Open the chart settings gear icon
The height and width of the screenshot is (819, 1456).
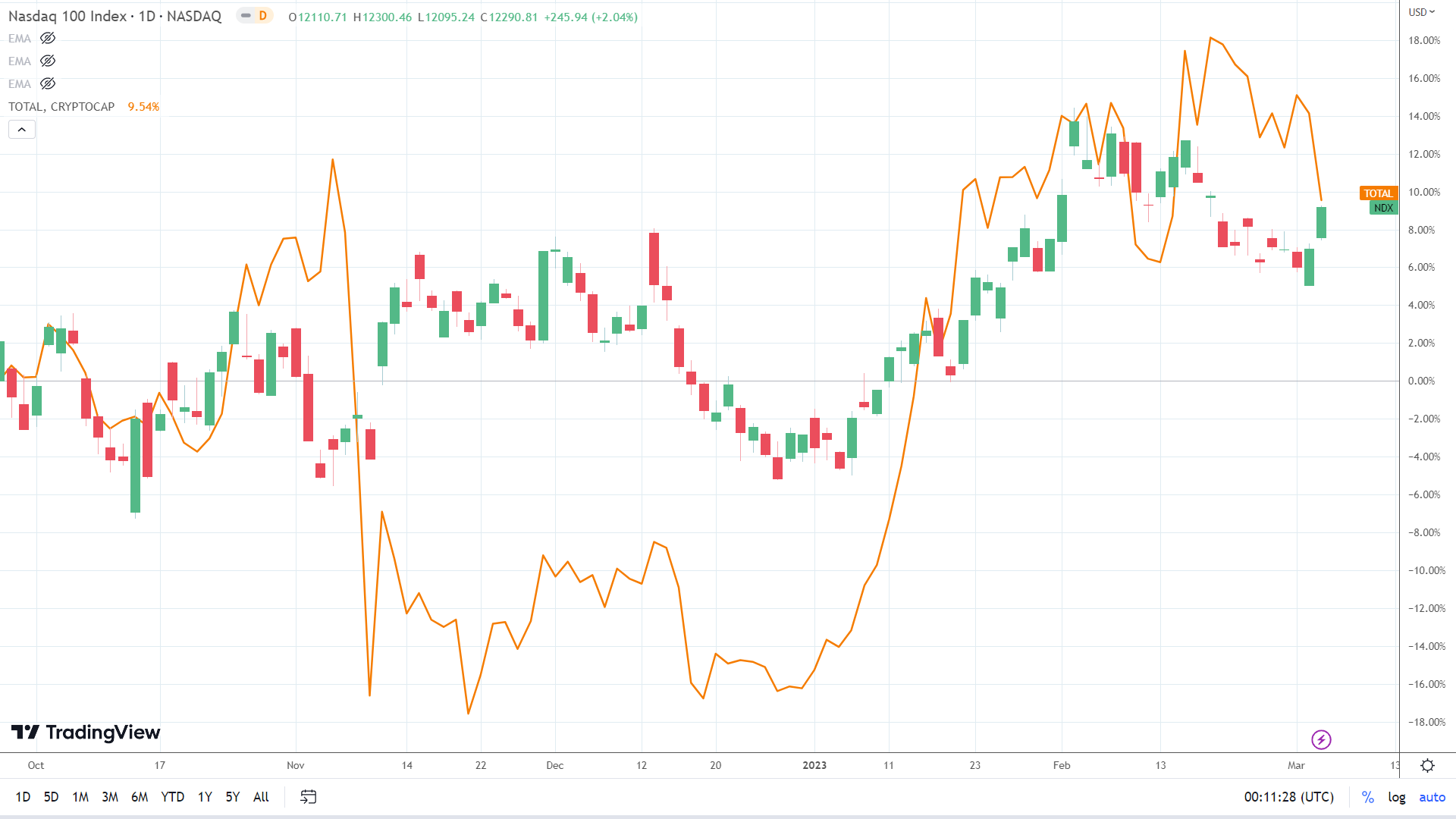tap(1427, 766)
